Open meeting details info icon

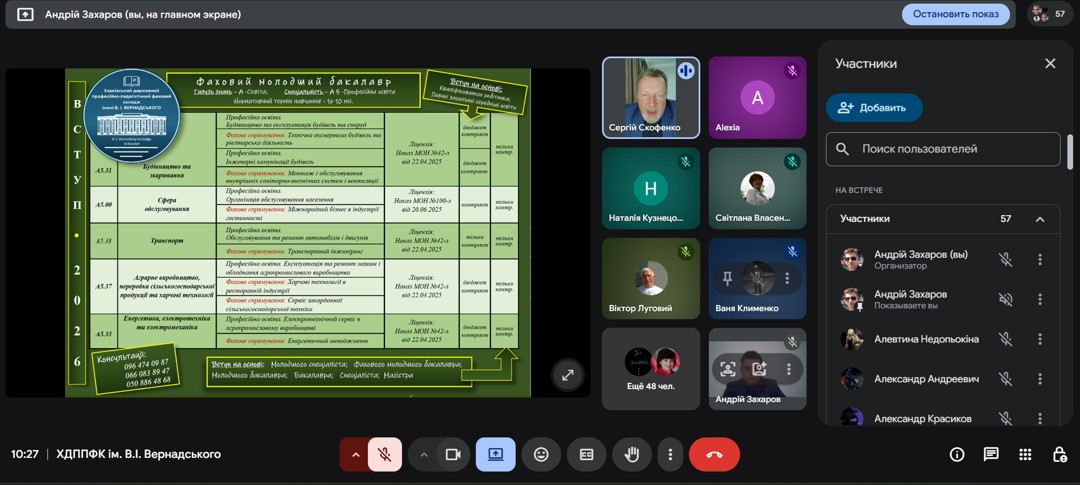[957, 454]
